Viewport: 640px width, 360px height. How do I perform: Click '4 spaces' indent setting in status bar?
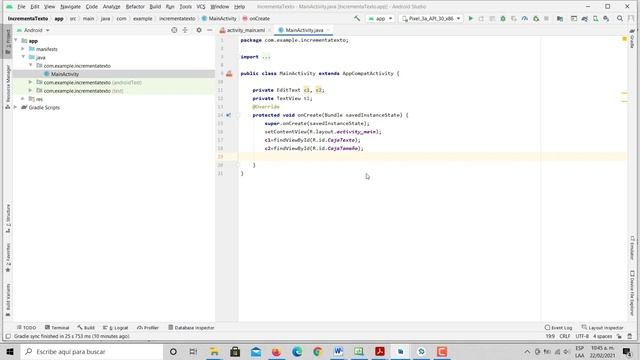pos(602,336)
